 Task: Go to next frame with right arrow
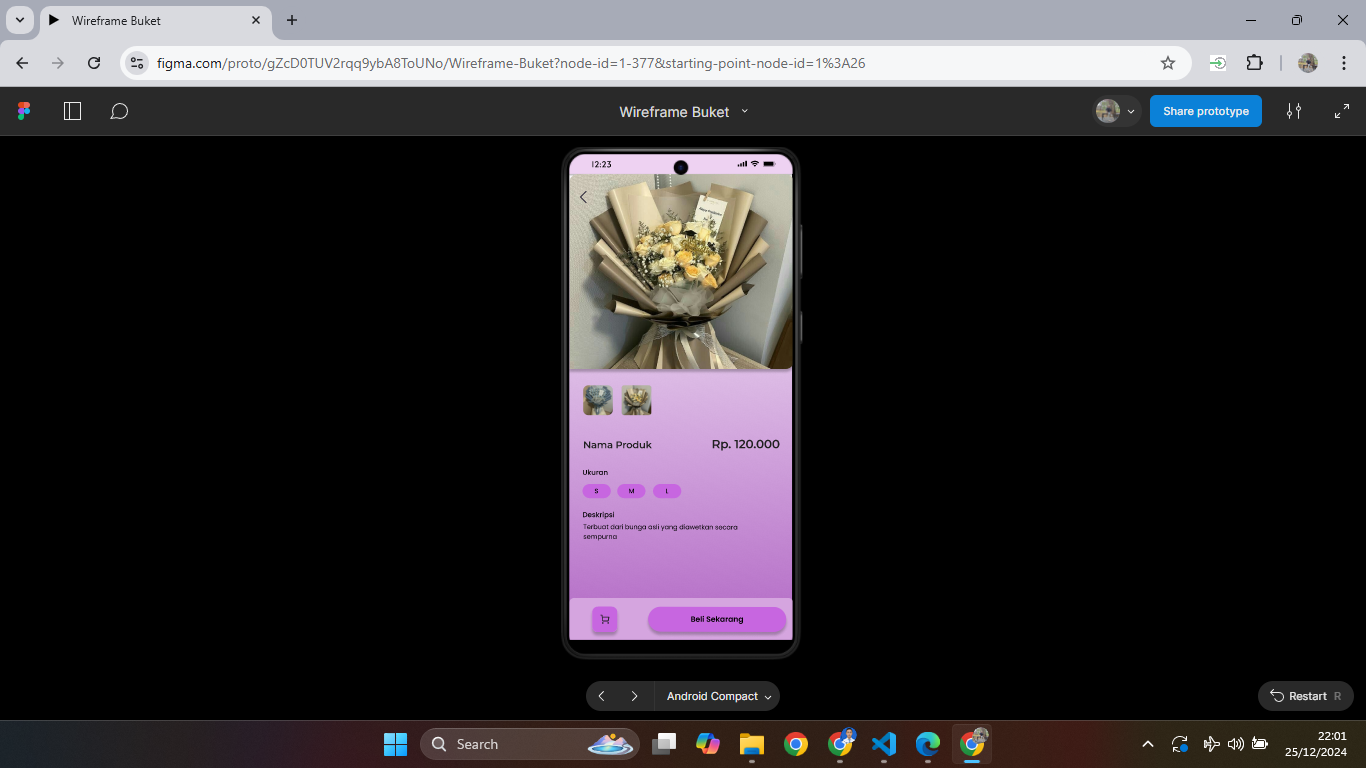tap(634, 696)
